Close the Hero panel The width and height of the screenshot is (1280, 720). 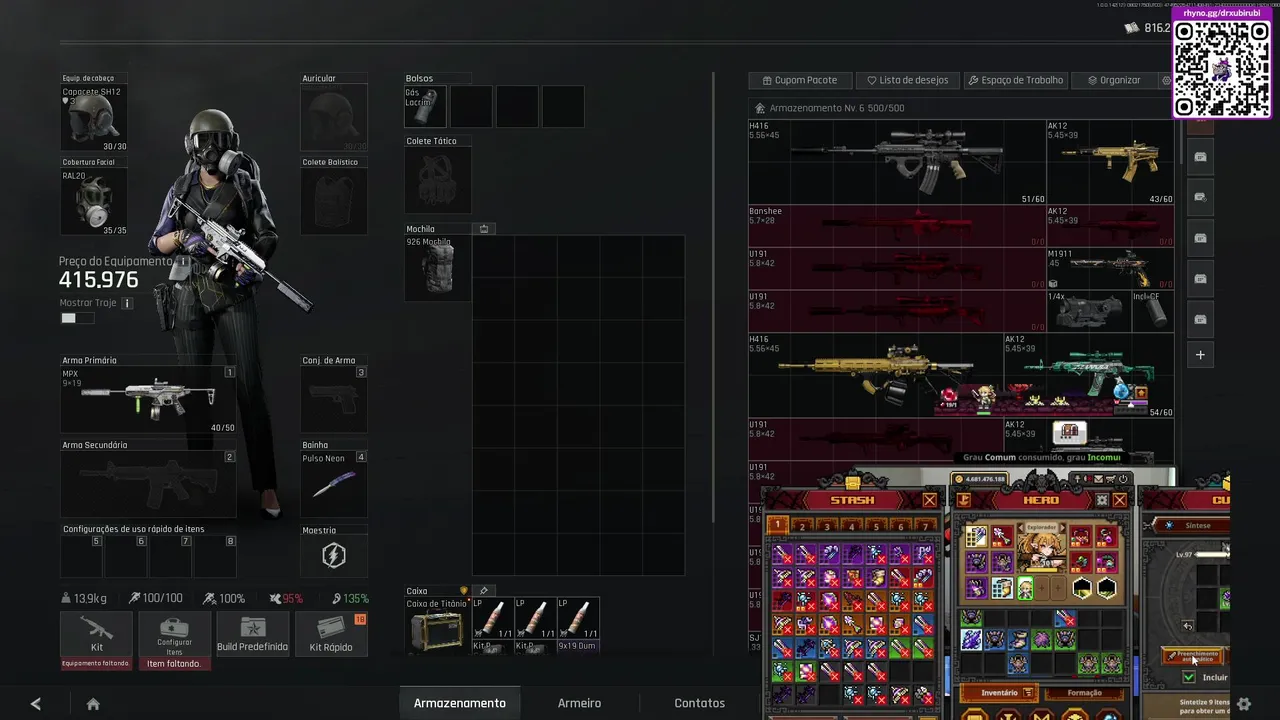click(x=1120, y=500)
